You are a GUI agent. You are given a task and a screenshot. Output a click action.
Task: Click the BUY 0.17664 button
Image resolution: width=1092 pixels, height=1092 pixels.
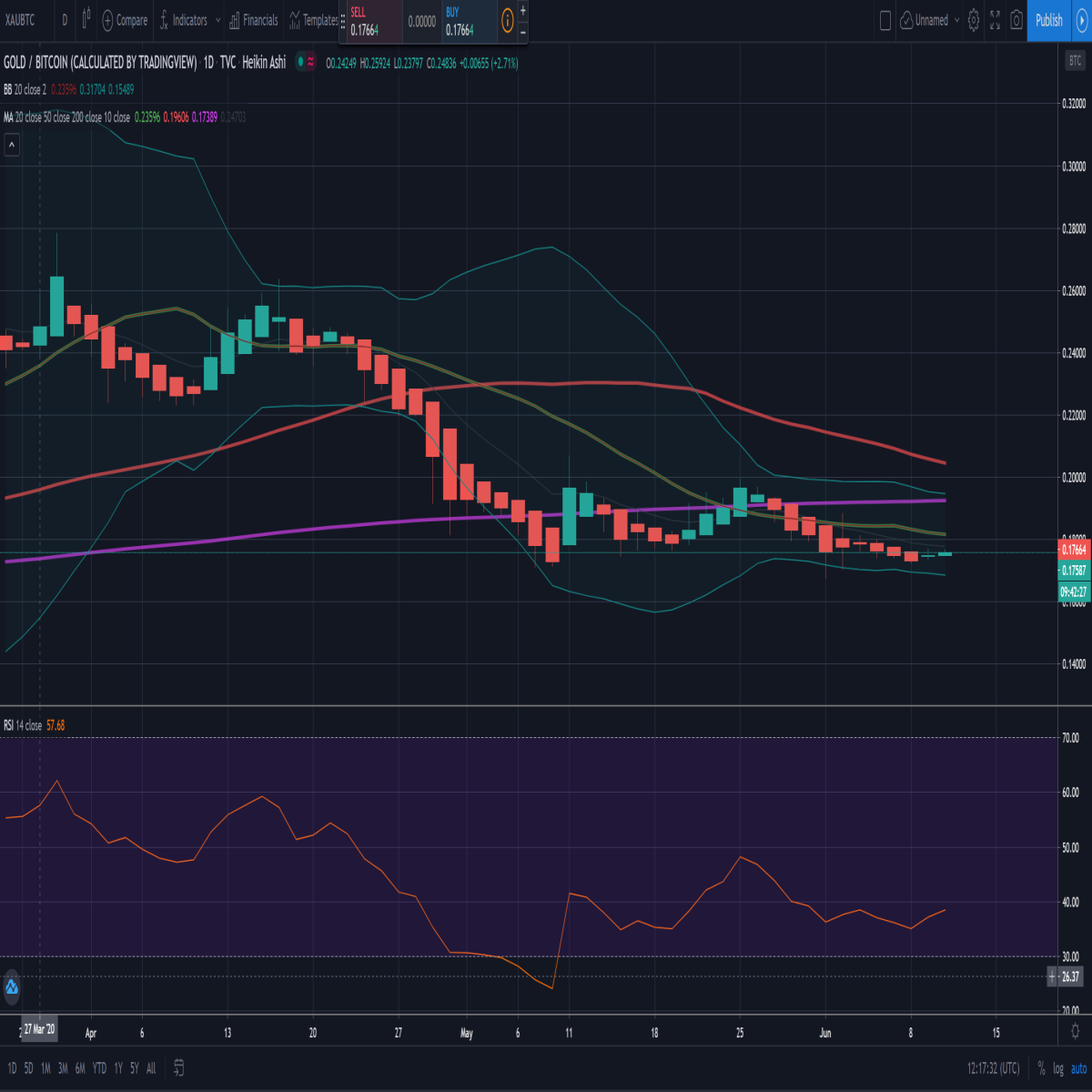pos(469,22)
